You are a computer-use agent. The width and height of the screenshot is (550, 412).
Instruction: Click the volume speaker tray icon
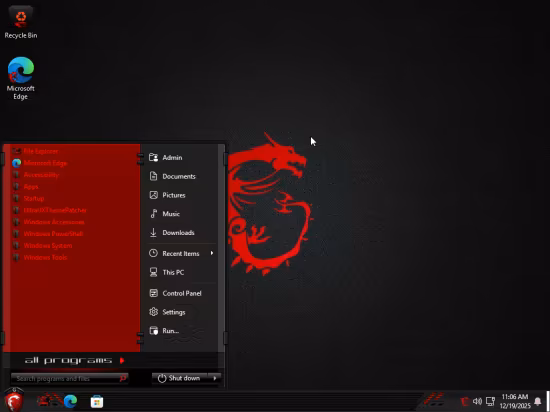point(477,401)
